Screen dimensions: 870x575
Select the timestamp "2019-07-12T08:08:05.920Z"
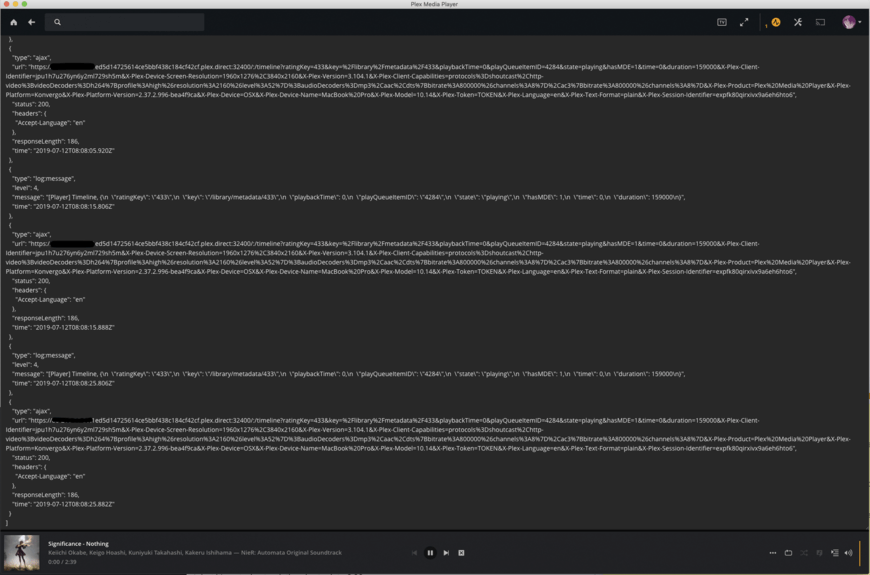click(x=74, y=150)
